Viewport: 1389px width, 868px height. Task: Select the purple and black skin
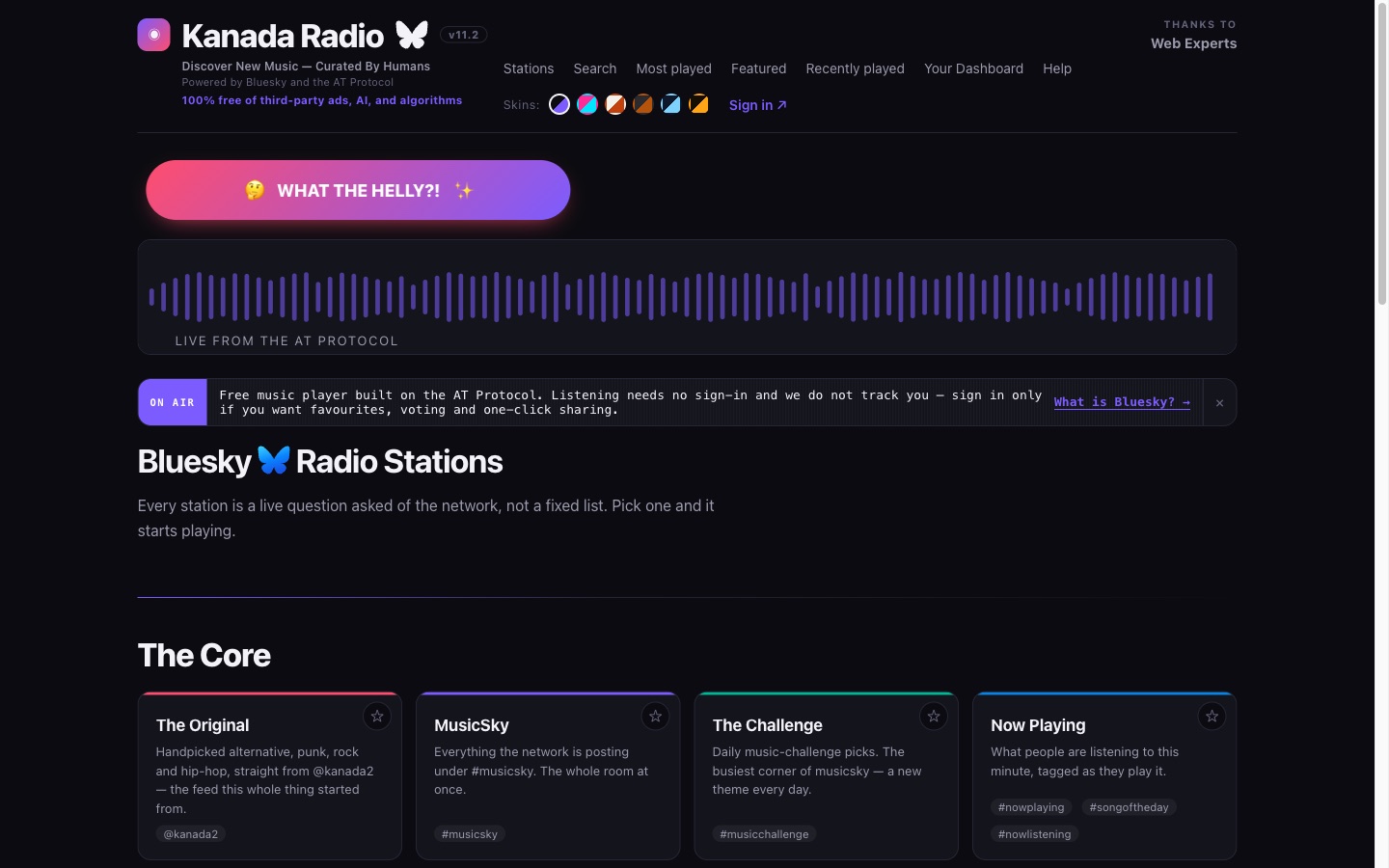click(x=559, y=104)
